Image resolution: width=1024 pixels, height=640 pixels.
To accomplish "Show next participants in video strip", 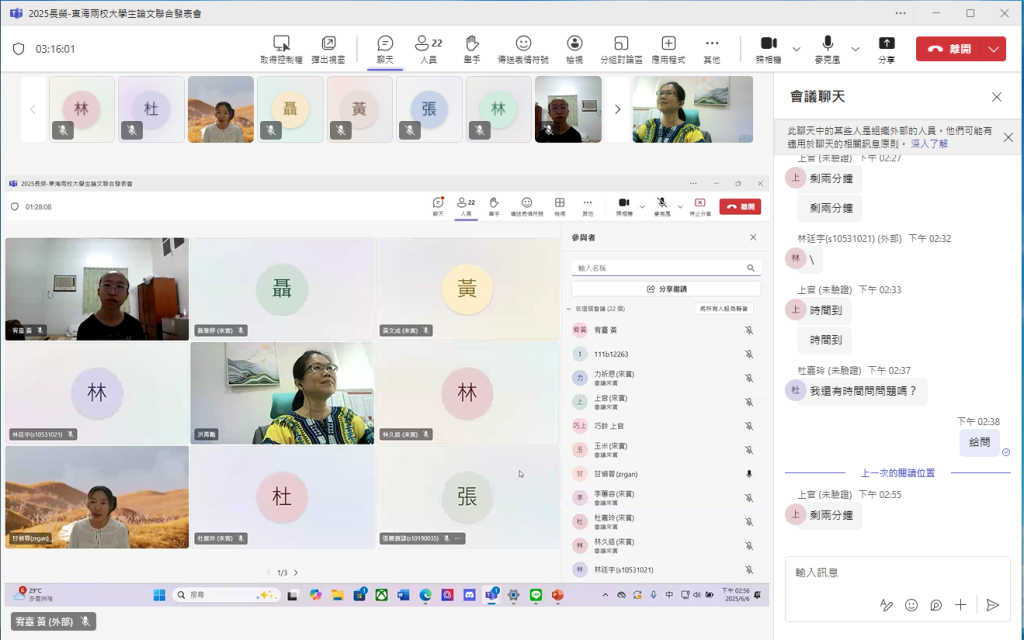I will click(617, 109).
